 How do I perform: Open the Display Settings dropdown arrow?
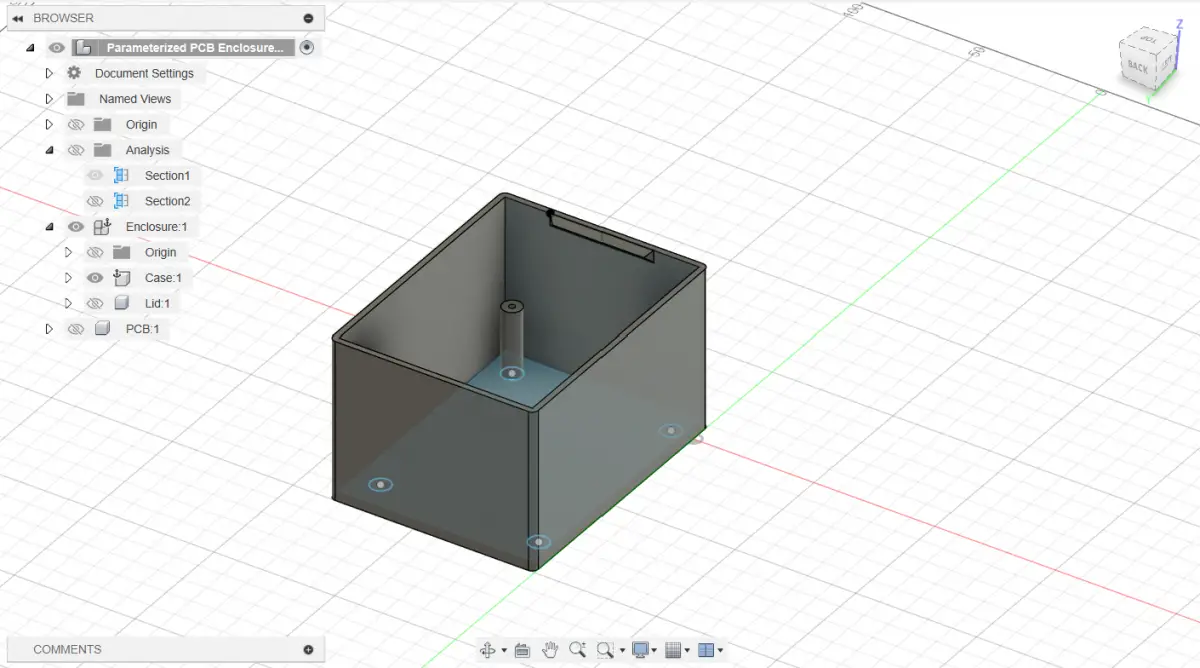[654, 651]
